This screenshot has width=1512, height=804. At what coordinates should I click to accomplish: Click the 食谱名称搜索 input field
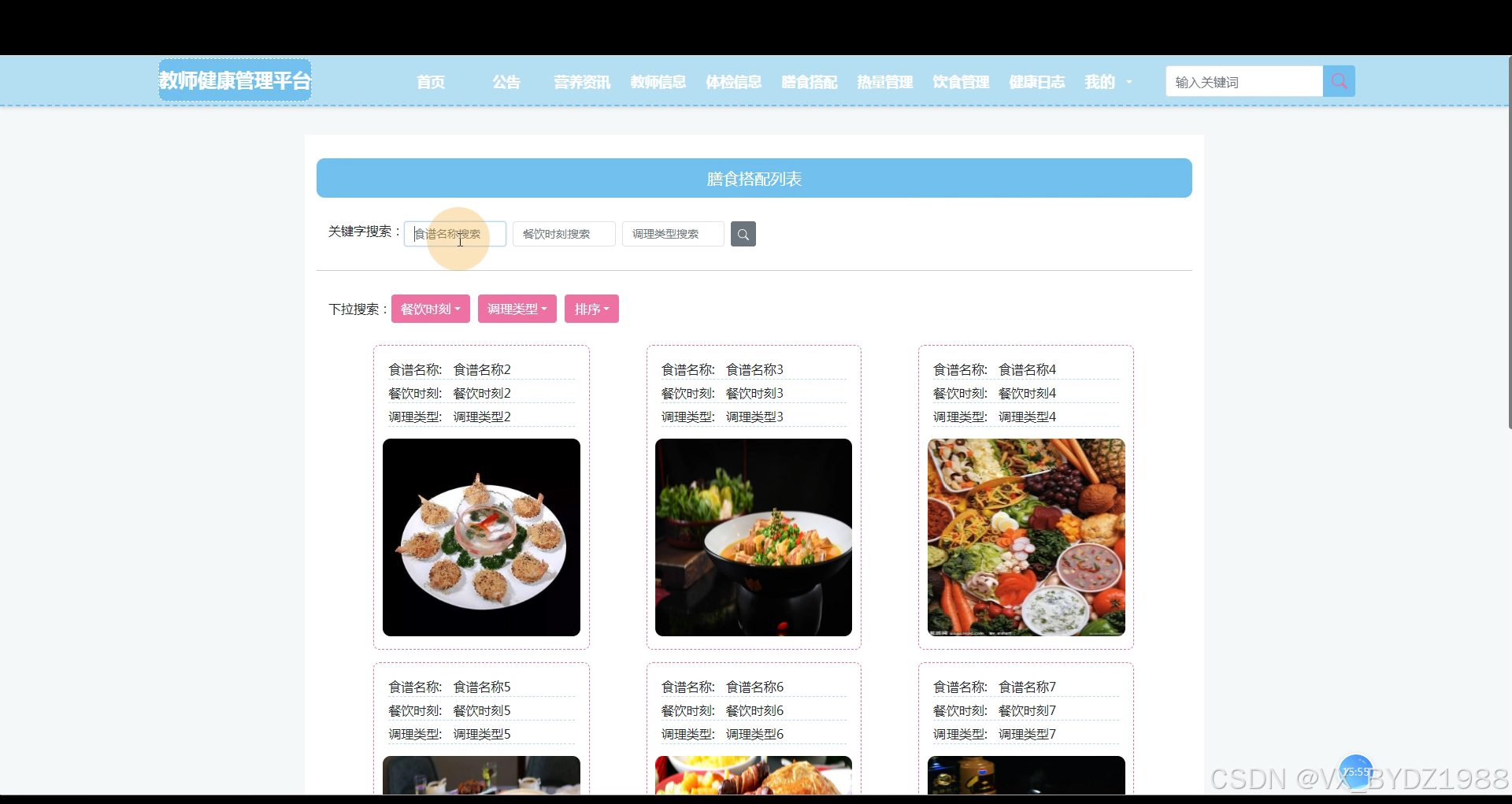(455, 234)
